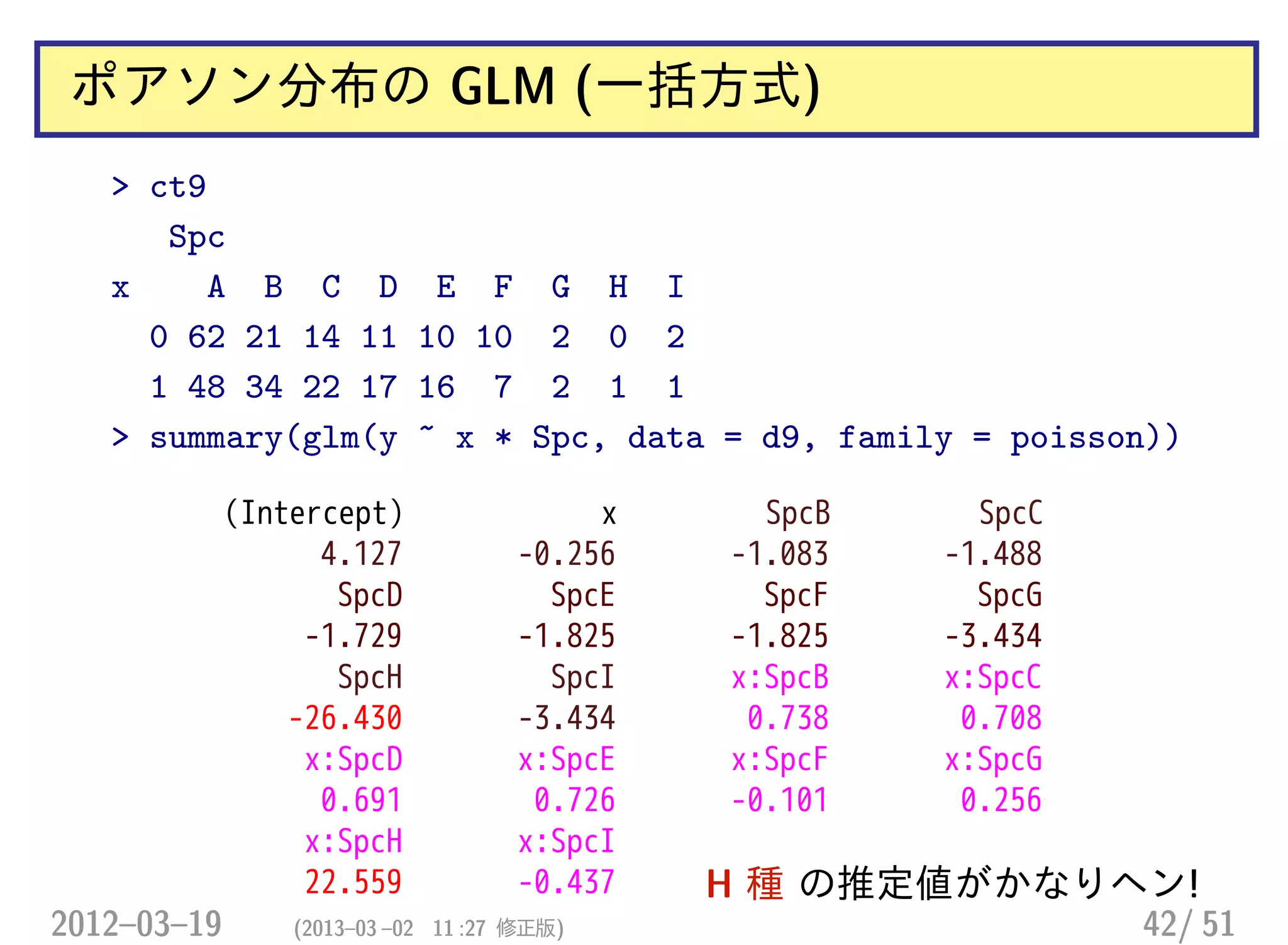The height and width of the screenshot is (945, 1288).
Task: Click the magenta 'x:SpcH' label
Action: coord(353,842)
